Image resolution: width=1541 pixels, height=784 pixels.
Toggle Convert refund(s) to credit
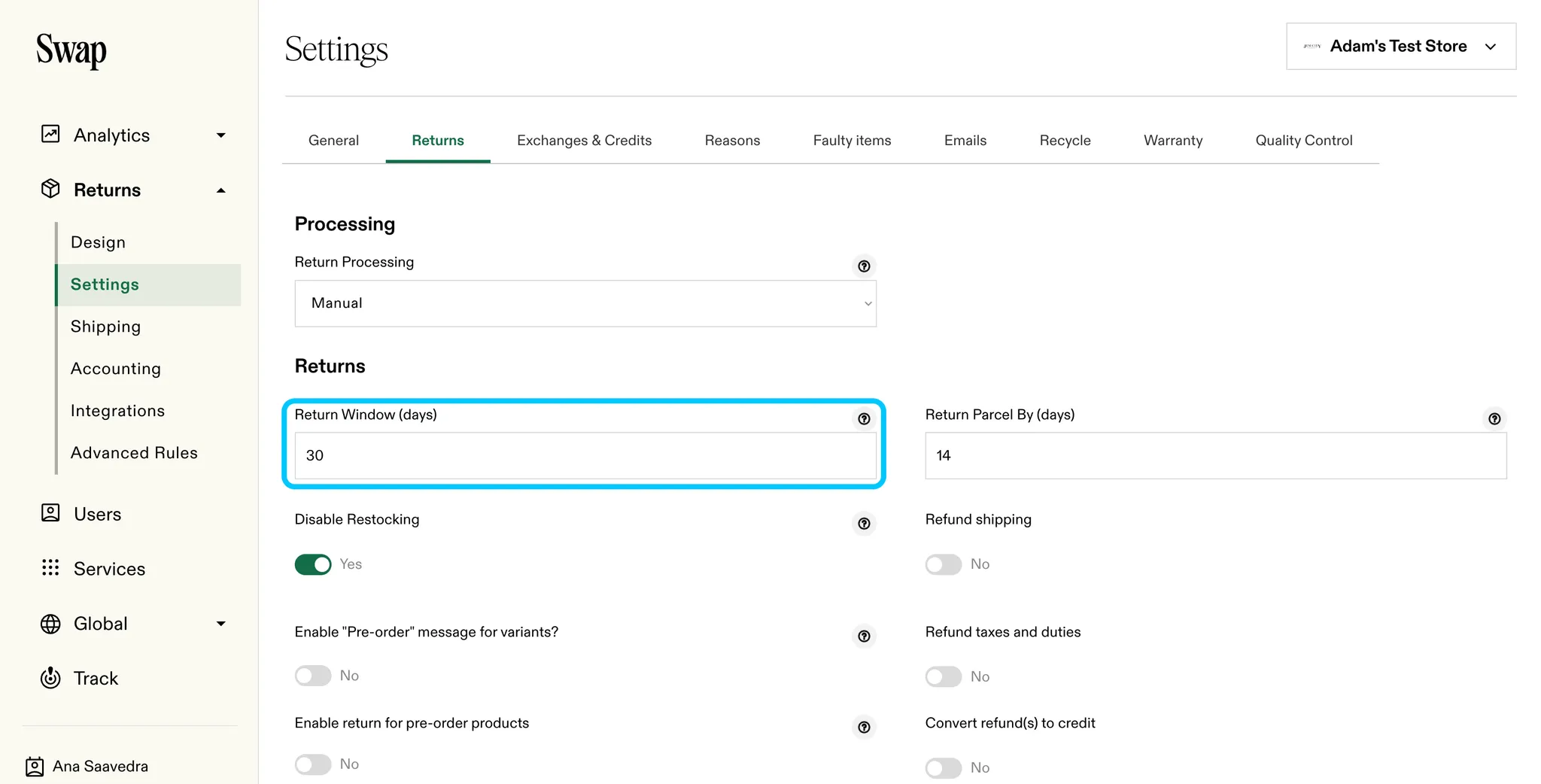[944, 768]
